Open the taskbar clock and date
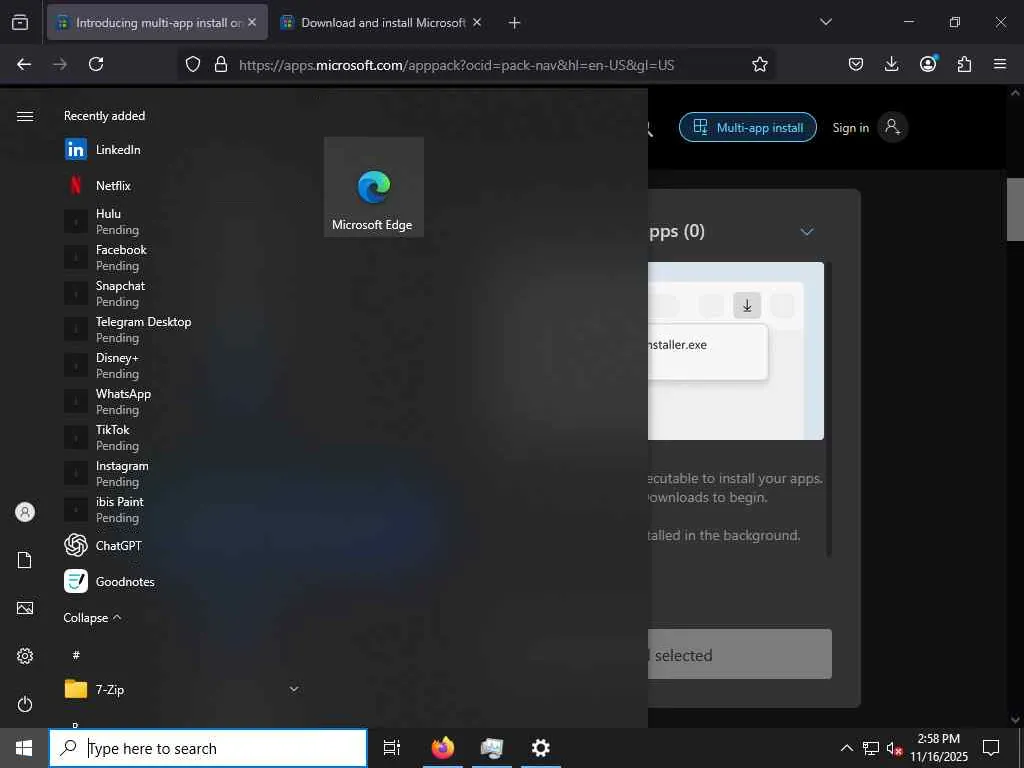This screenshot has width=1024, height=768. pos(938,748)
